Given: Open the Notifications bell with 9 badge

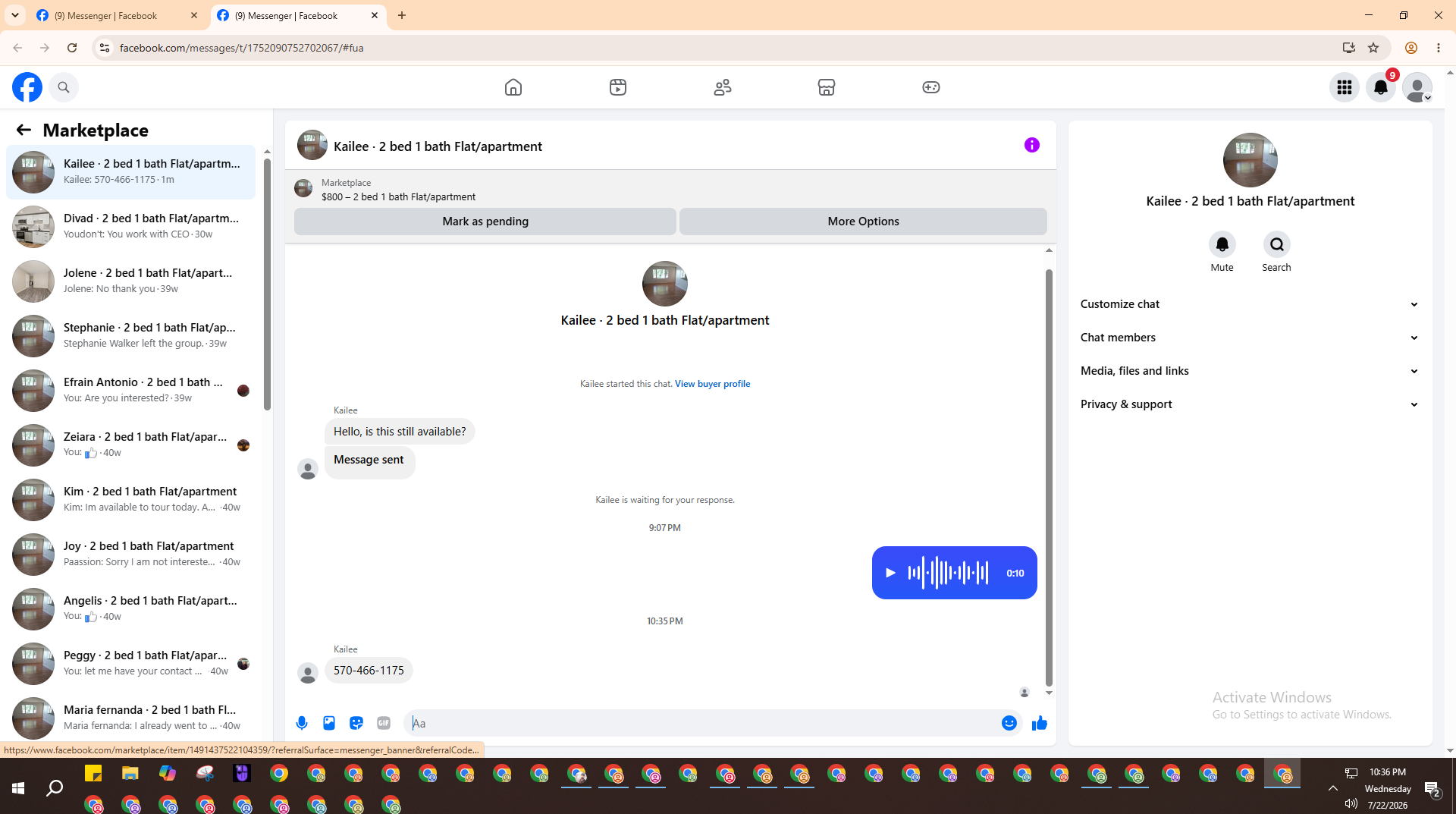Looking at the screenshot, I should [x=1381, y=87].
